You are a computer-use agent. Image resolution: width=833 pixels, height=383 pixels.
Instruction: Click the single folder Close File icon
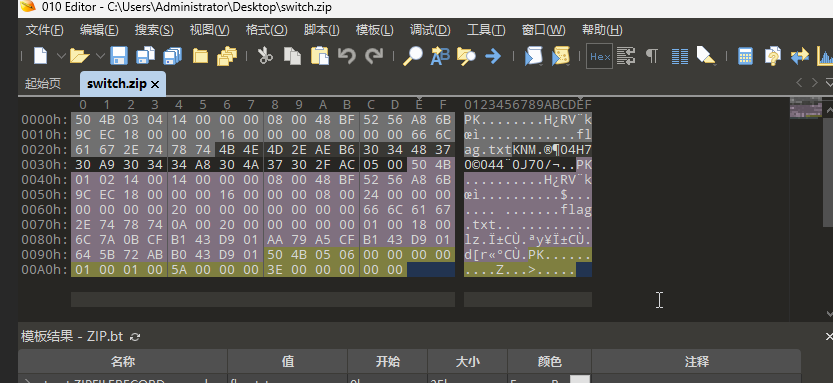coord(200,56)
